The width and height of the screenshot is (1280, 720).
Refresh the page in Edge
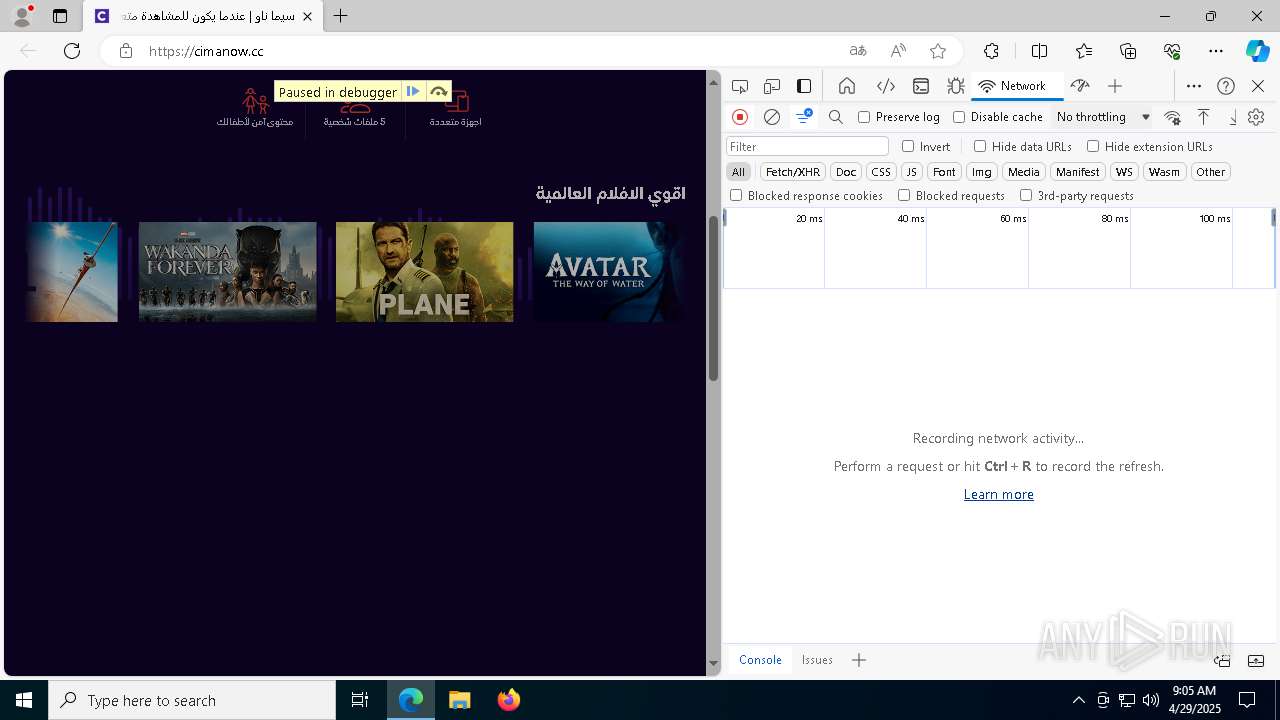pyautogui.click(x=72, y=51)
